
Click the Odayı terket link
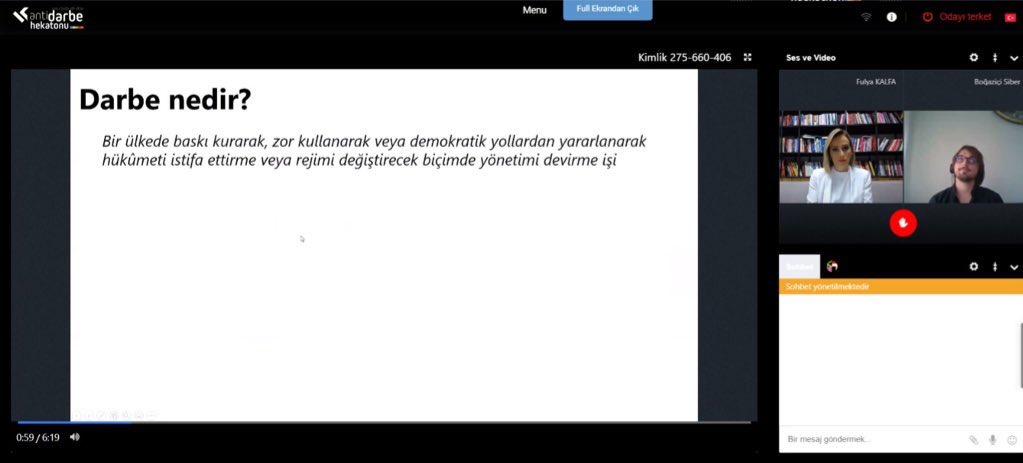(965, 17)
